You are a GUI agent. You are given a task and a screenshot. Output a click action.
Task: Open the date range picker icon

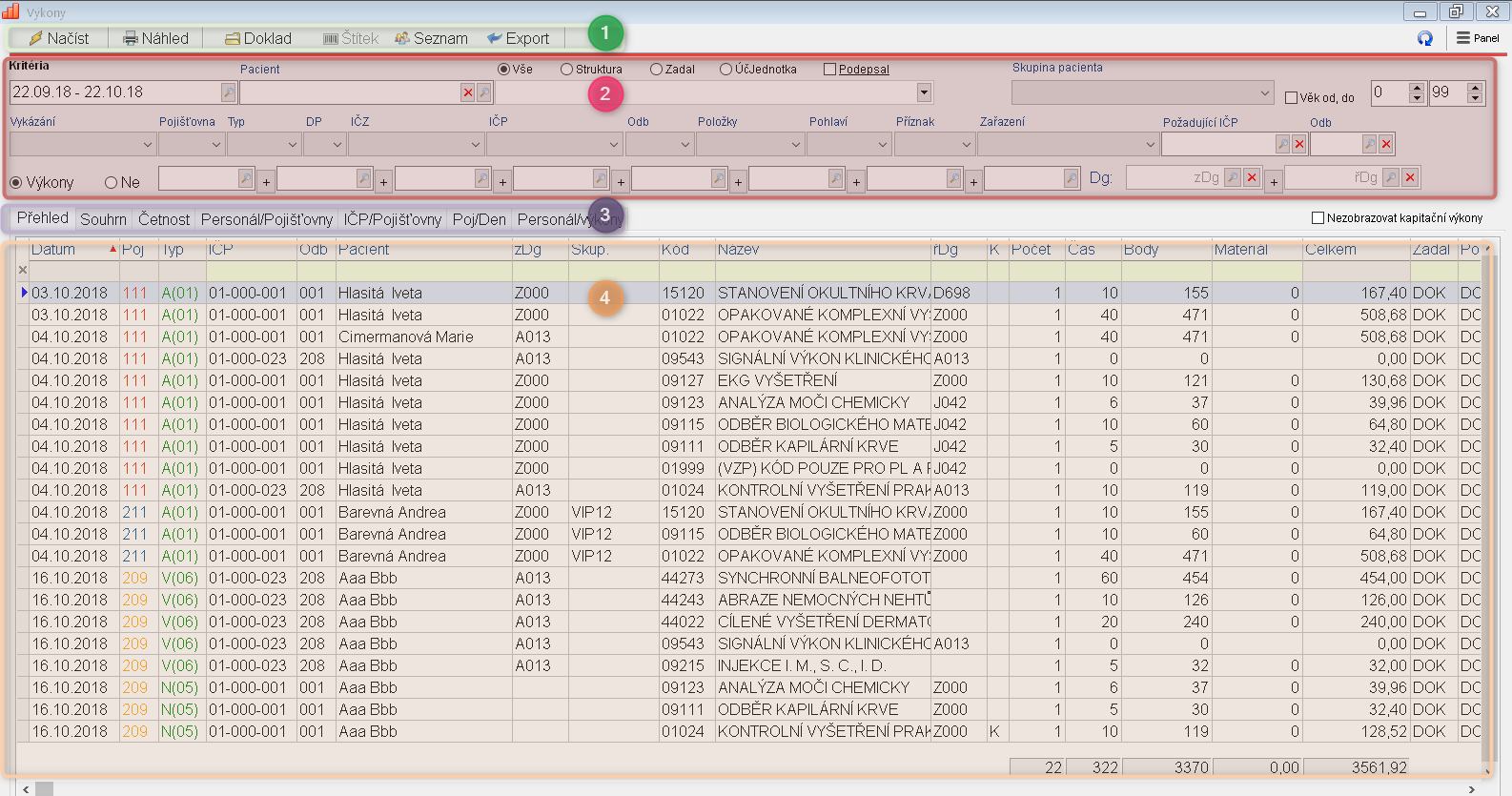228,92
